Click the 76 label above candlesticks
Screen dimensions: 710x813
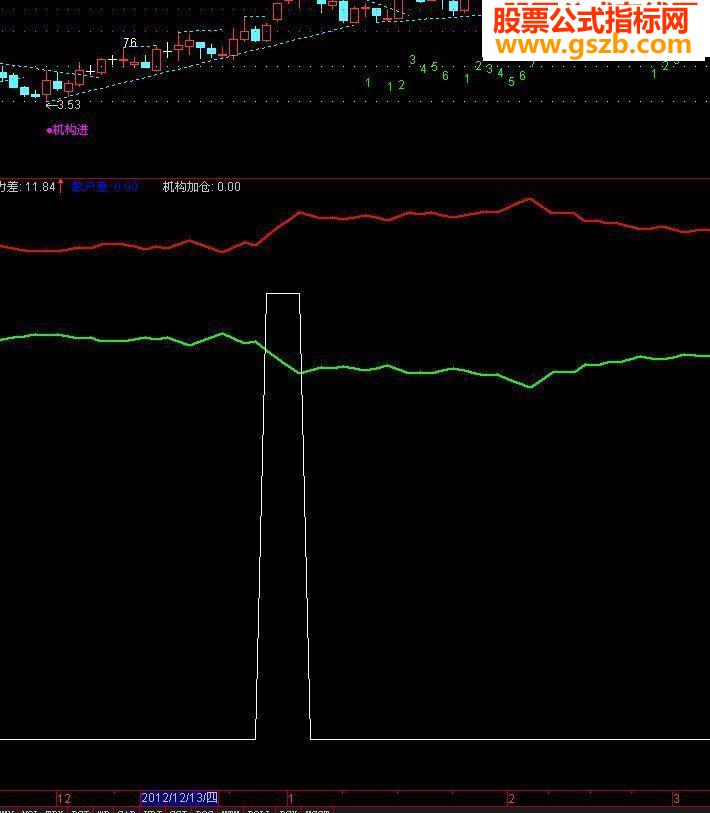click(x=130, y=43)
